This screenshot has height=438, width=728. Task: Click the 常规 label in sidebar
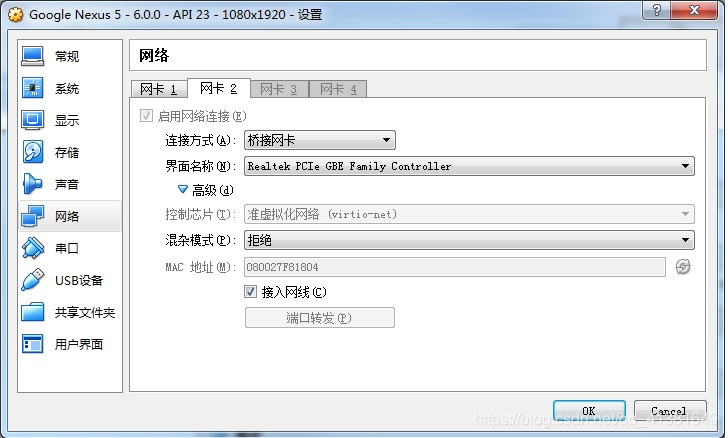pyautogui.click(x=67, y=57)
